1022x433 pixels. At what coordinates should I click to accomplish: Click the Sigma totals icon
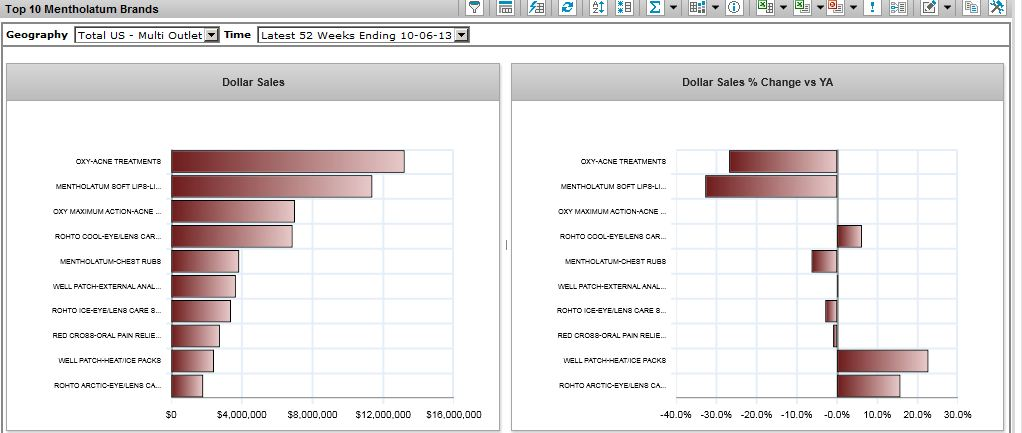[x=655, y=8]
